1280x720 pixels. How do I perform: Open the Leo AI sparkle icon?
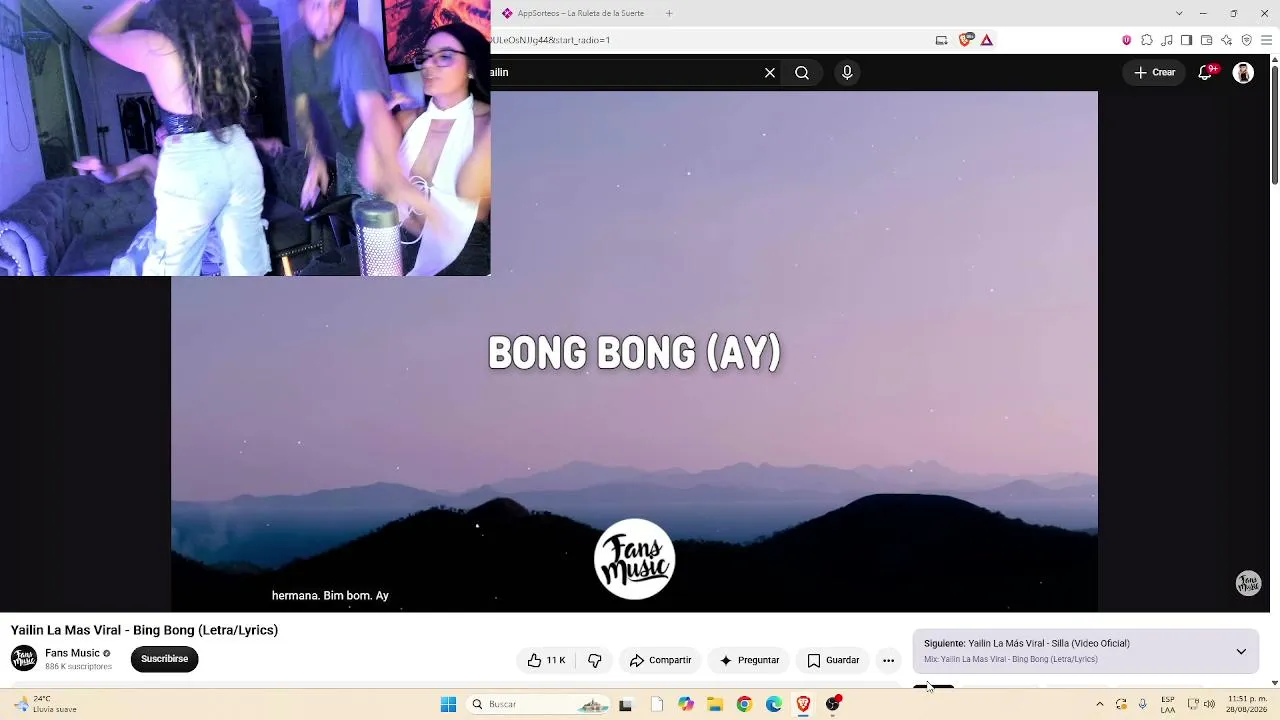pos(1226,40)
